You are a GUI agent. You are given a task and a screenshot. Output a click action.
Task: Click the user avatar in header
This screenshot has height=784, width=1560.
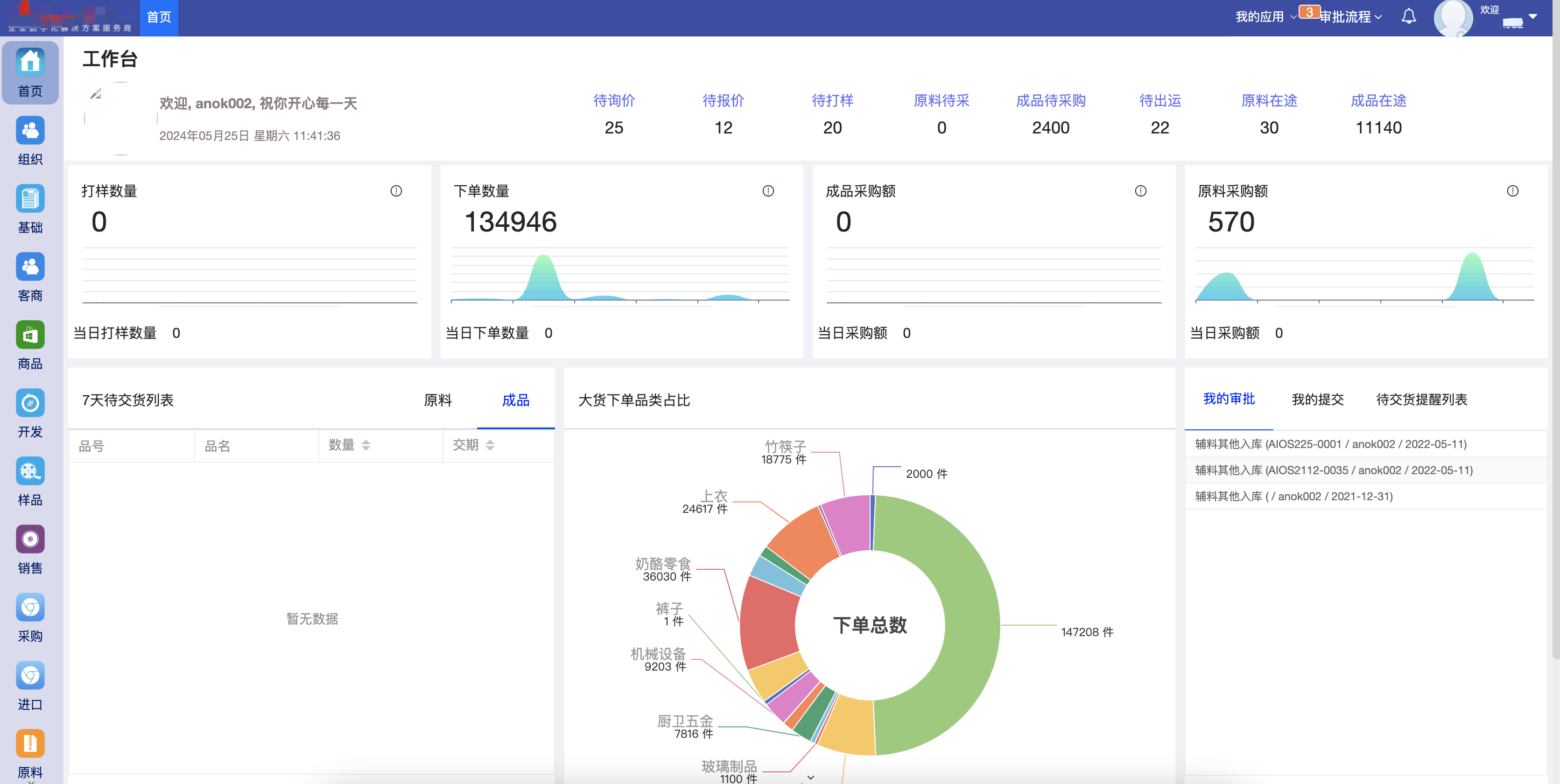click(1453, 18)
